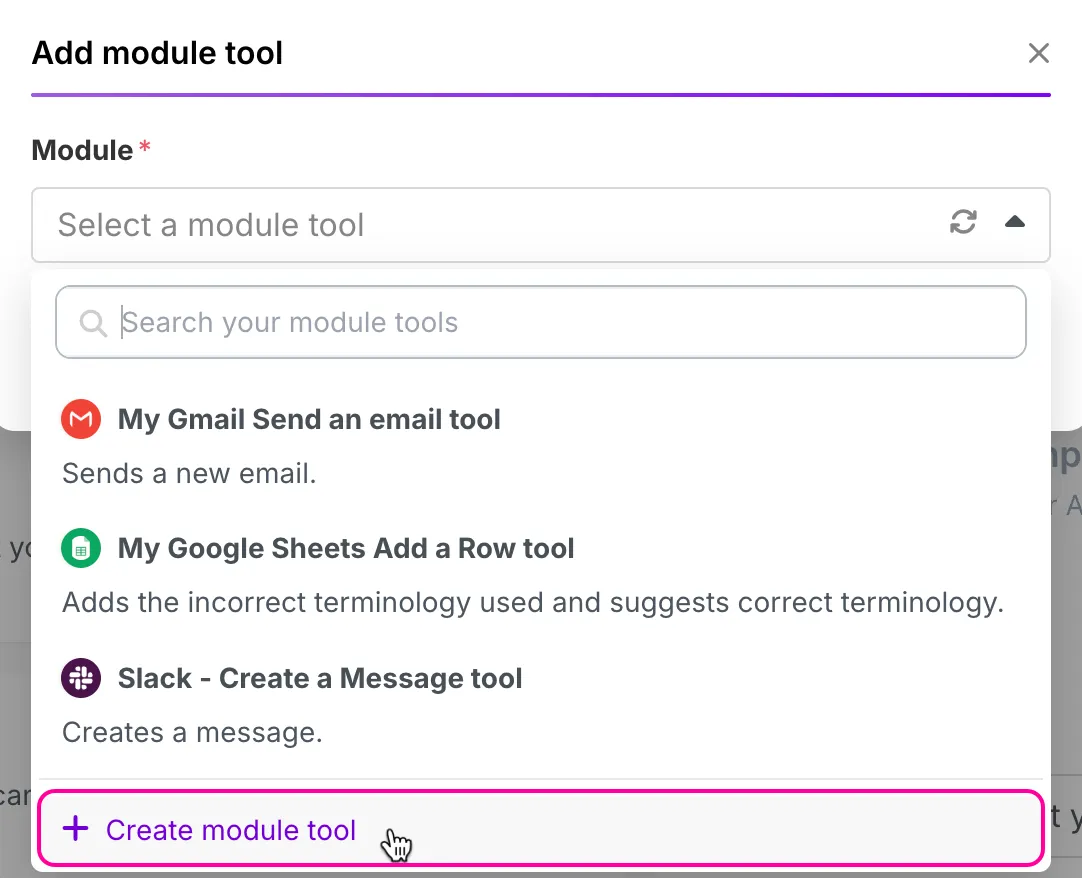
Task: Click the 'Sends a new email.' description
Action: pos(189,474)
